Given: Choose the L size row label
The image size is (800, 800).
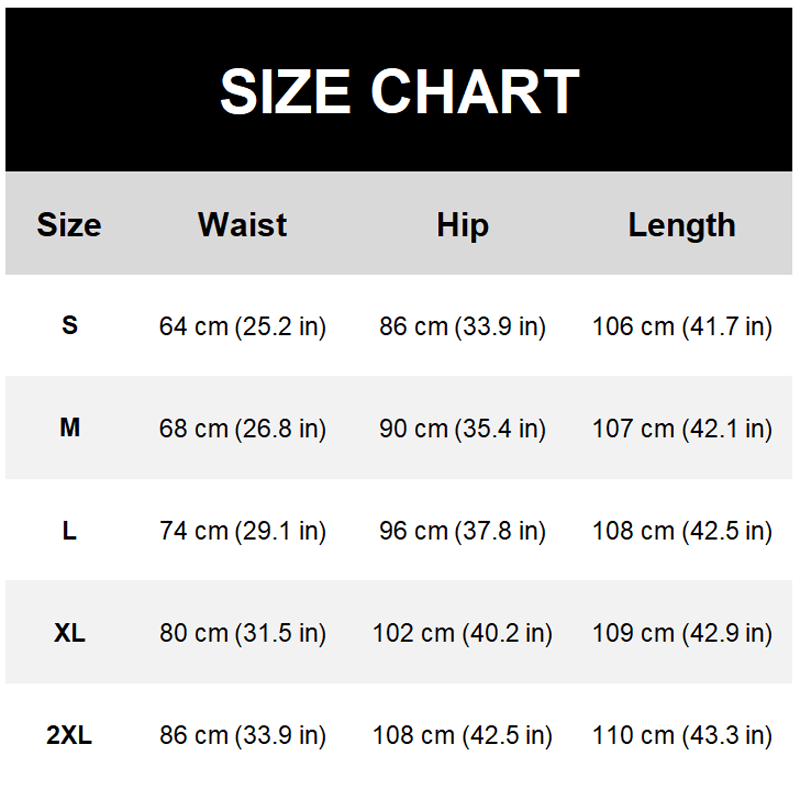Looking at the screenshot, I should (x=69, y=531).
